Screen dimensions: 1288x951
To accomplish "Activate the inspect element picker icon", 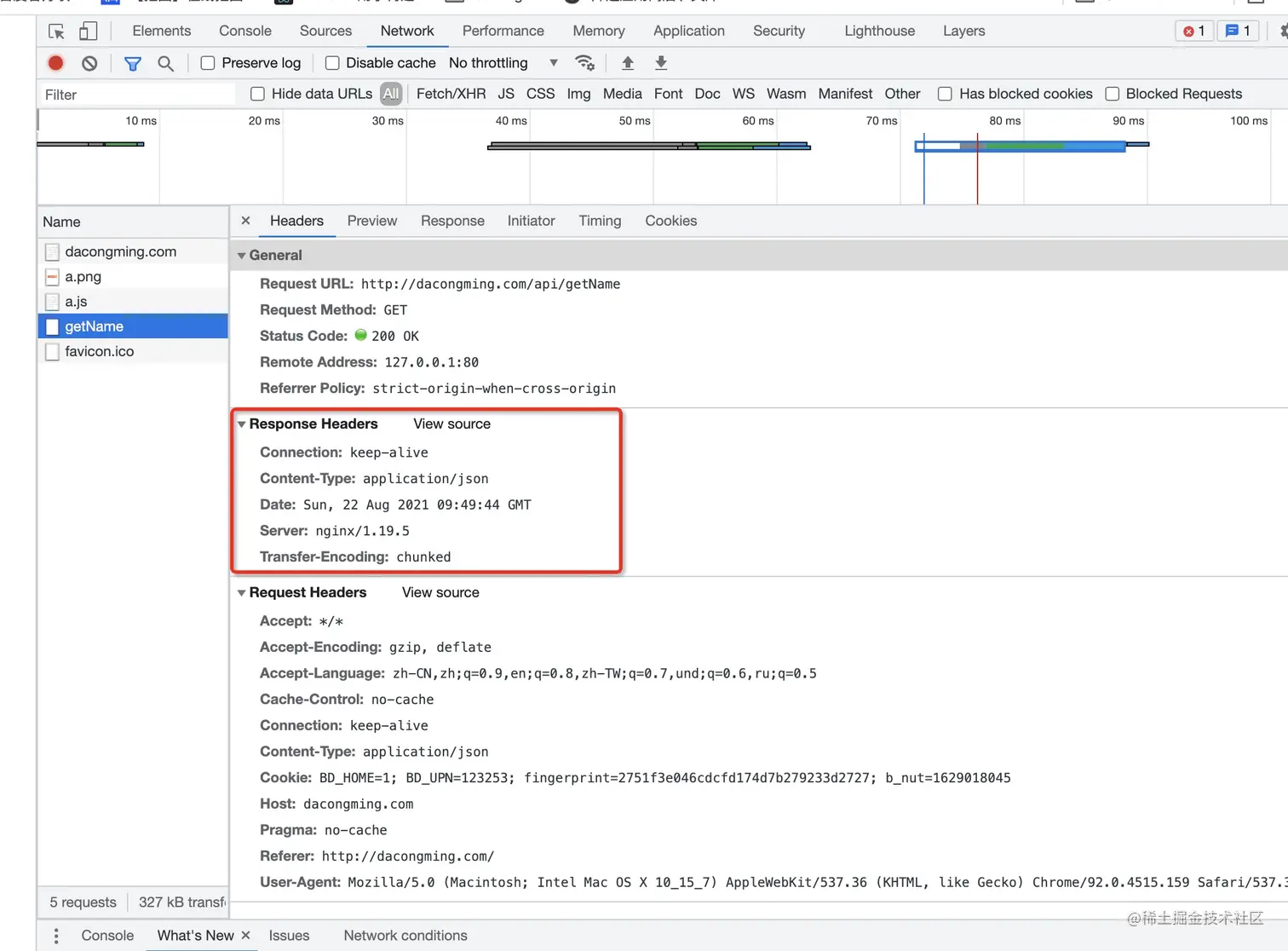I will click(56, 32).
